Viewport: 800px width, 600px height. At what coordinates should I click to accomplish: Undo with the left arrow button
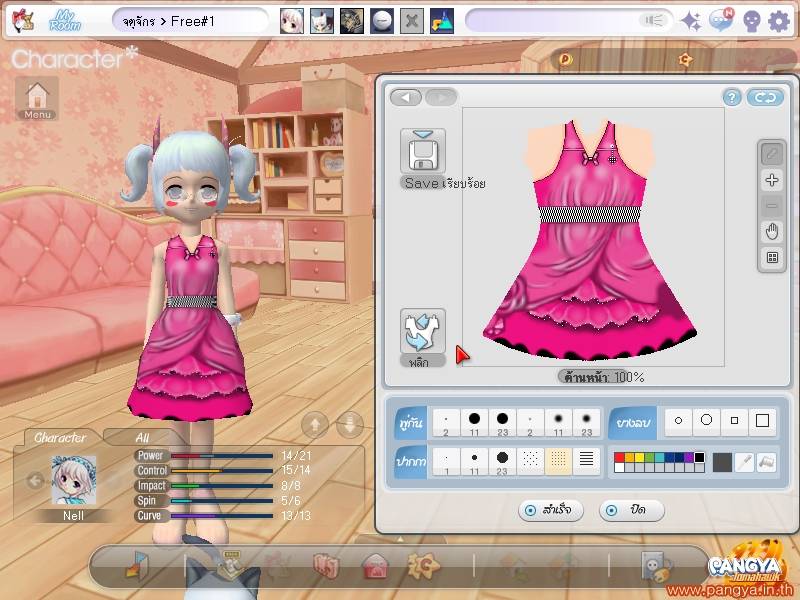coord(406,97)
